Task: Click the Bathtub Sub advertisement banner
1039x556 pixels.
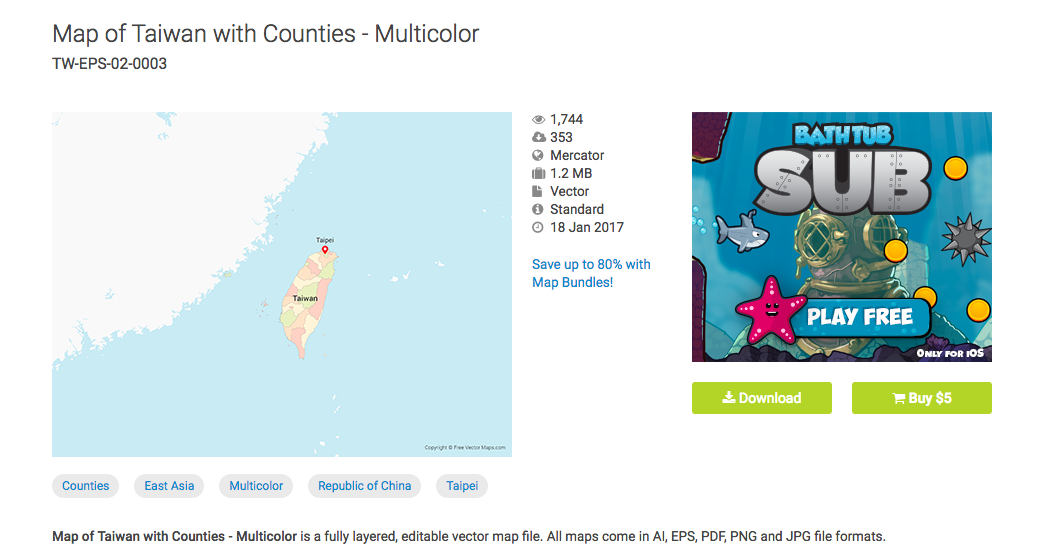Action: pyautogui.click(x=842, y=237)
